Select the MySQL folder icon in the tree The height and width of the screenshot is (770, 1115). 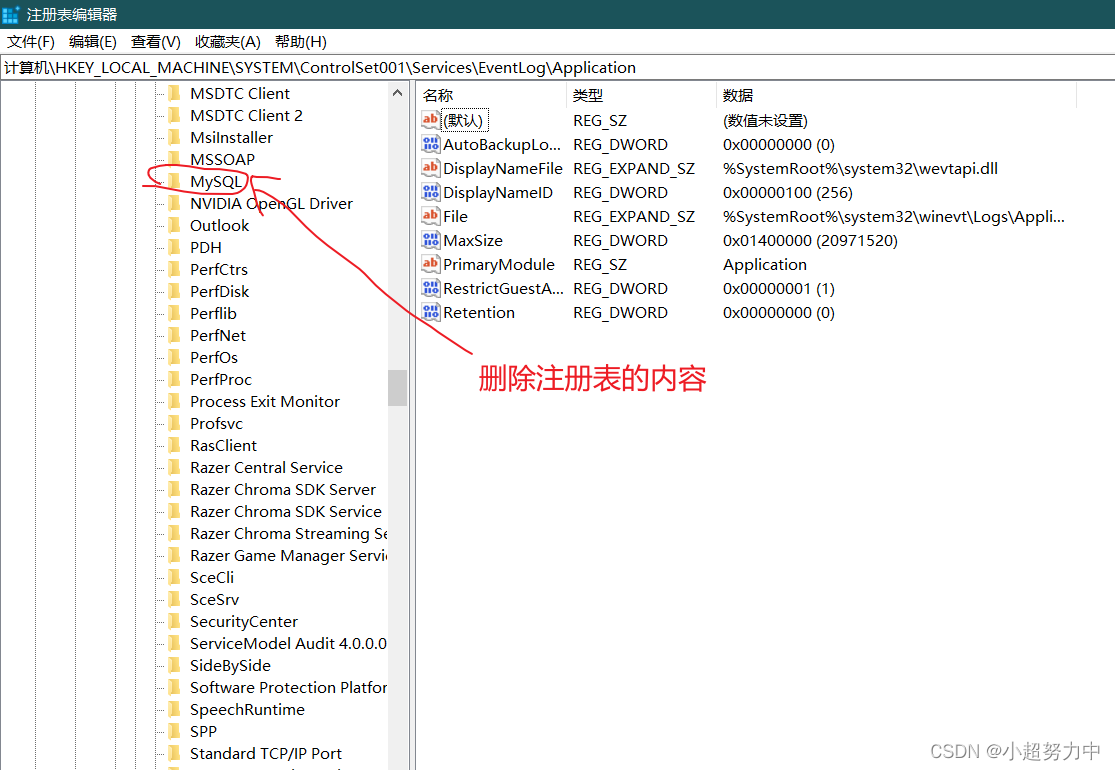(x=175, y=181)
